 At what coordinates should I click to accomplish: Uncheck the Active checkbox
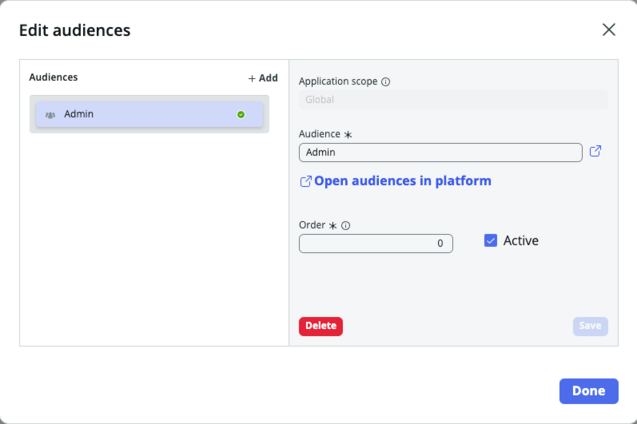tap(490, 240)
